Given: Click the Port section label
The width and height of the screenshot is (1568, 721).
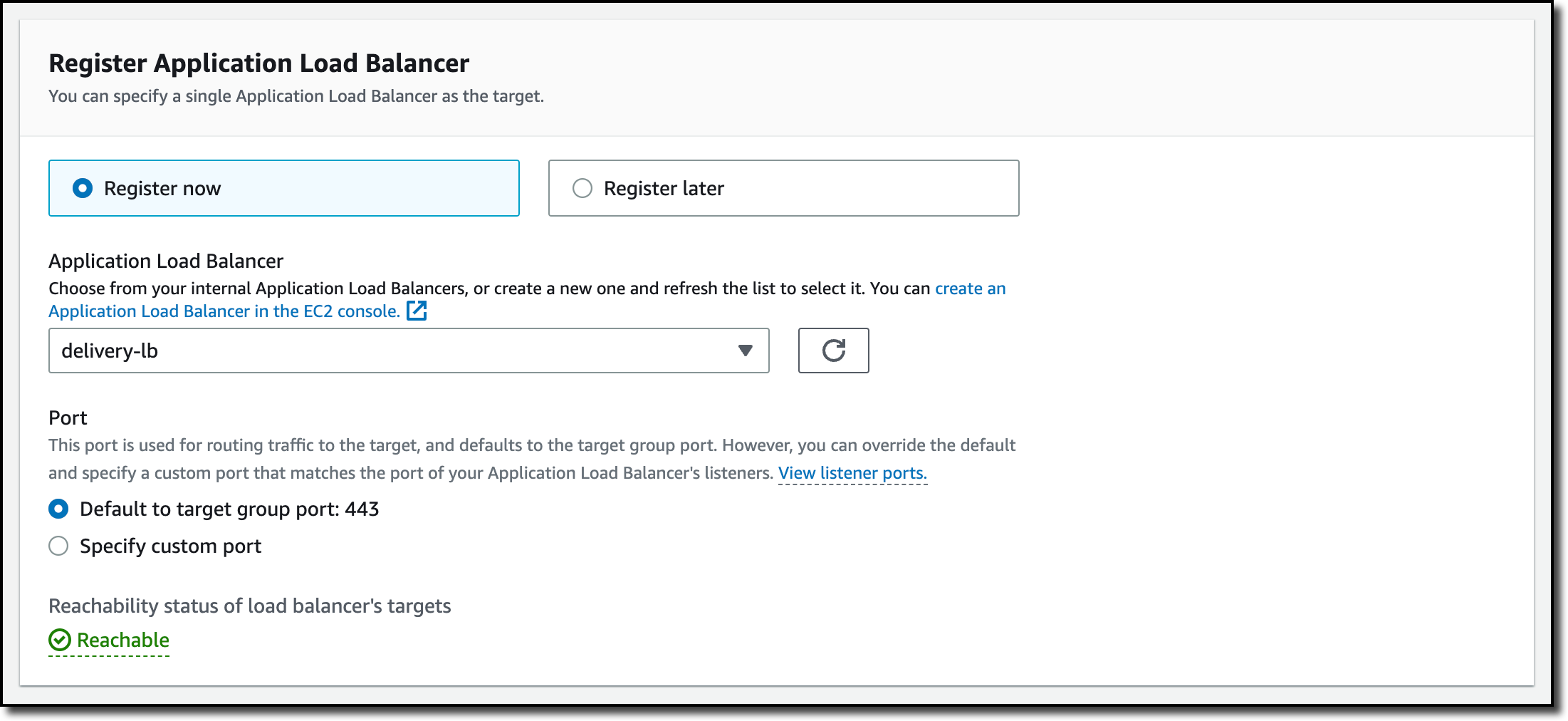Looking at the screenshot, I should click(x=68, y=417).
